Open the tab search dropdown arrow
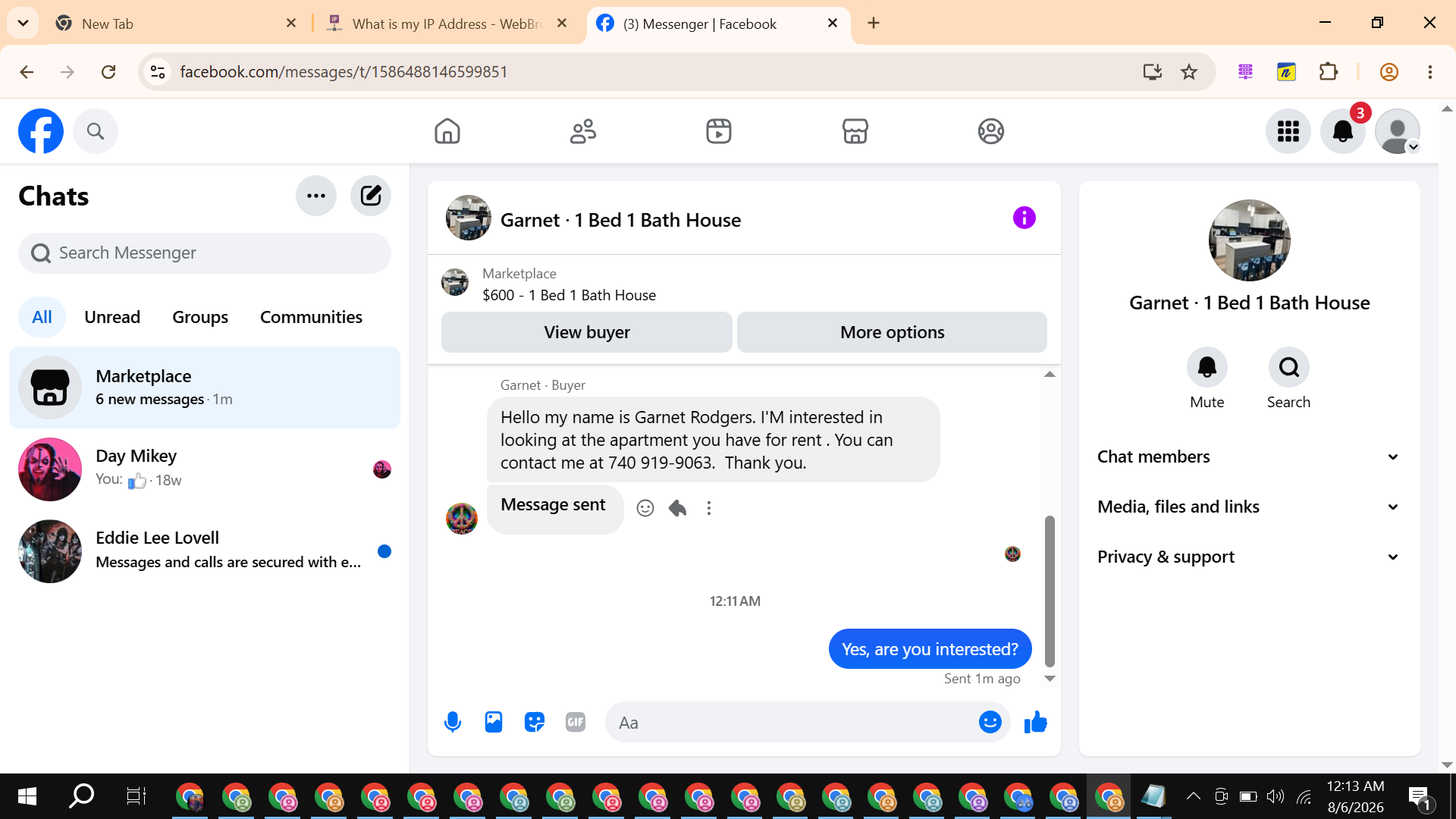The height and width of the screenshot is (819, 1456). click(23, 24)
